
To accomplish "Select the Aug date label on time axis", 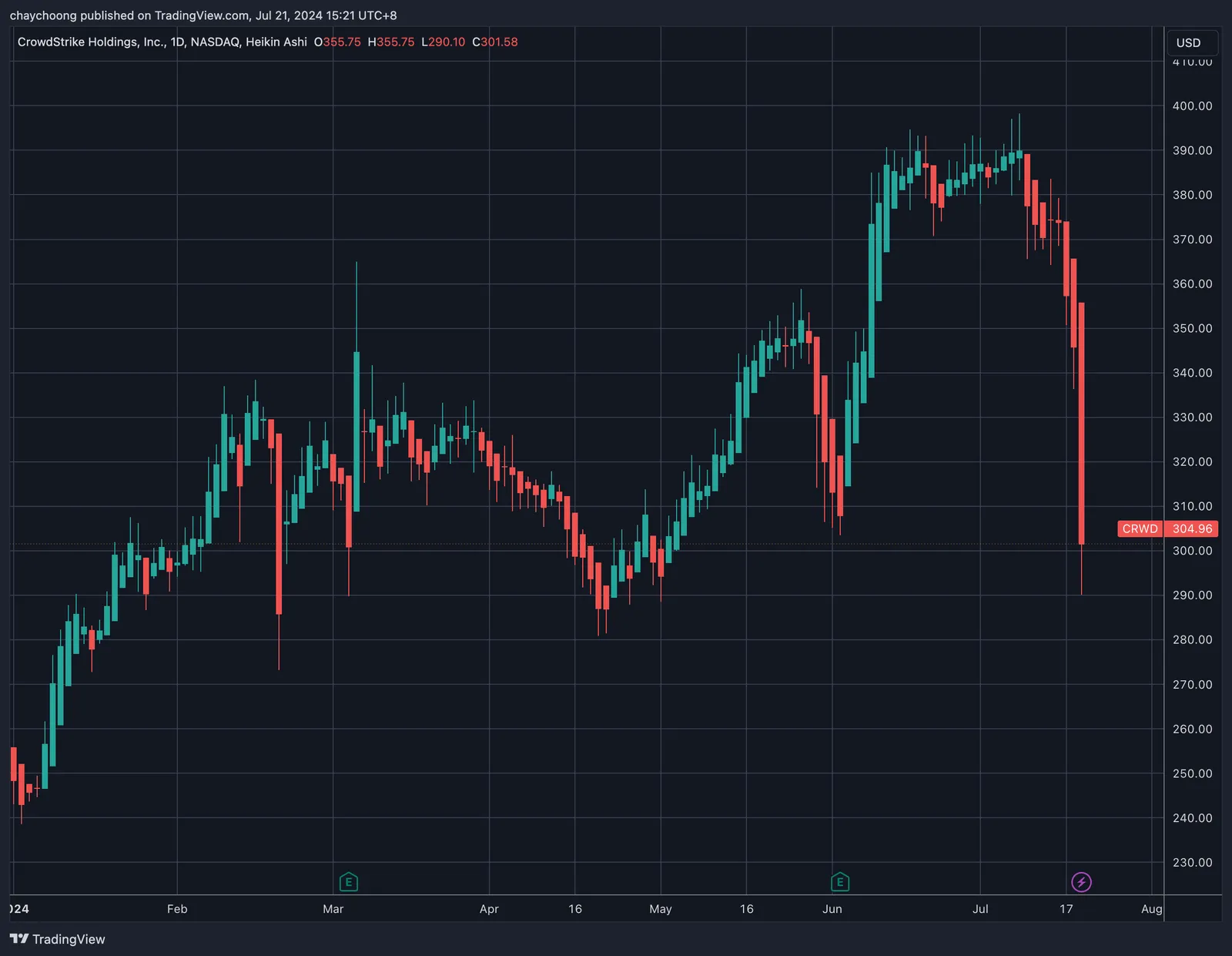I will pyautogui.click(x=1152, y=909).
